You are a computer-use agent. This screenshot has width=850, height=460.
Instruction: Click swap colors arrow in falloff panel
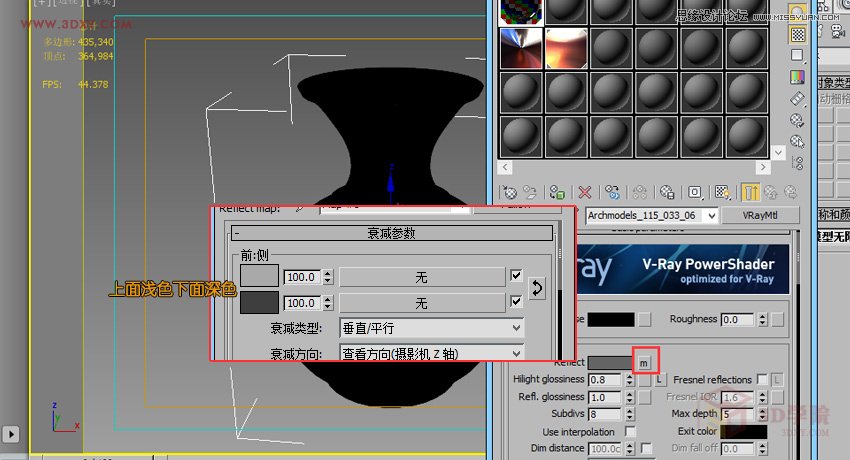(x=537, y=288)
